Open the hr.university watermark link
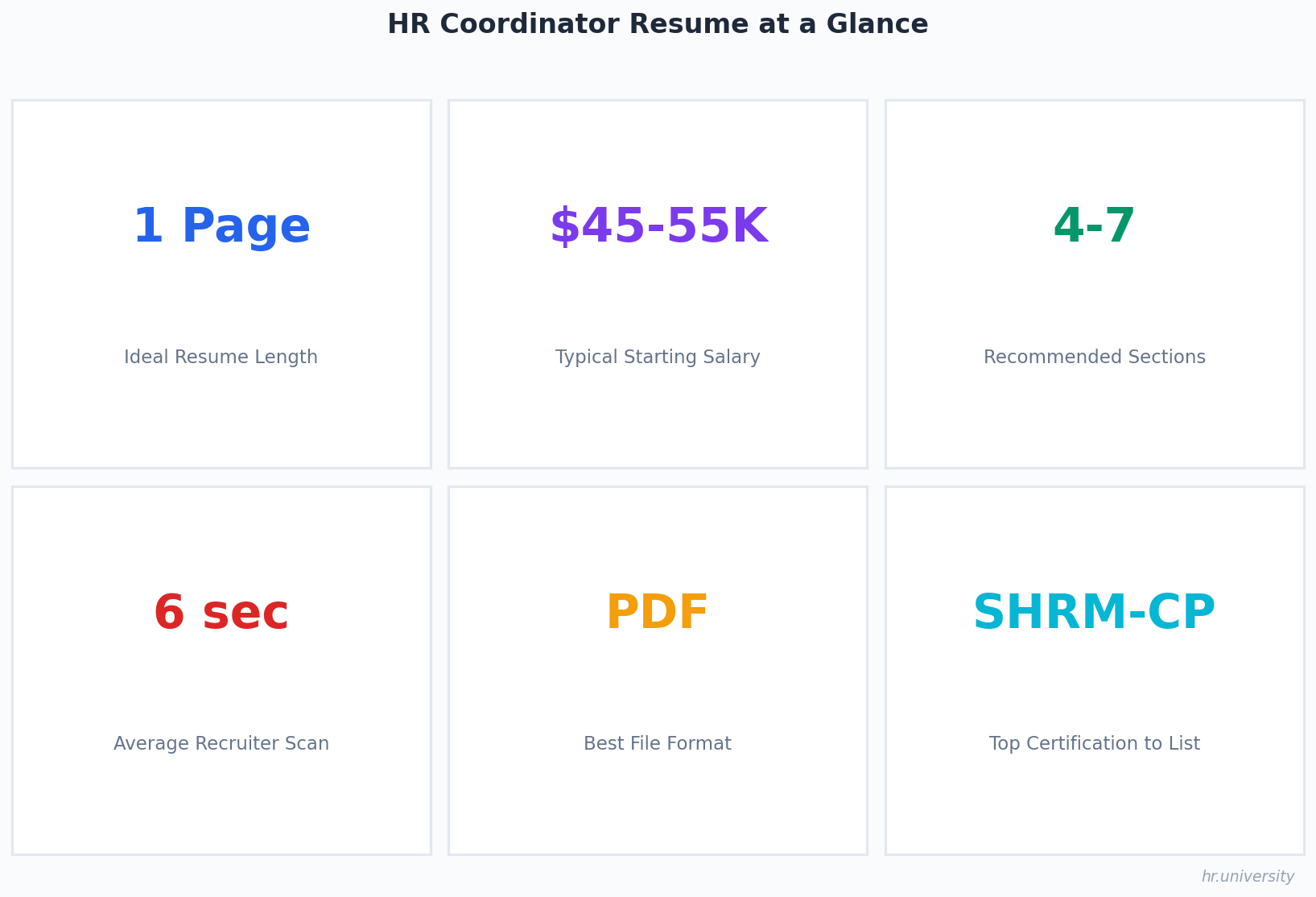Image resolution: width=1316 pixels, height=897 pixels. (1248, 877)
